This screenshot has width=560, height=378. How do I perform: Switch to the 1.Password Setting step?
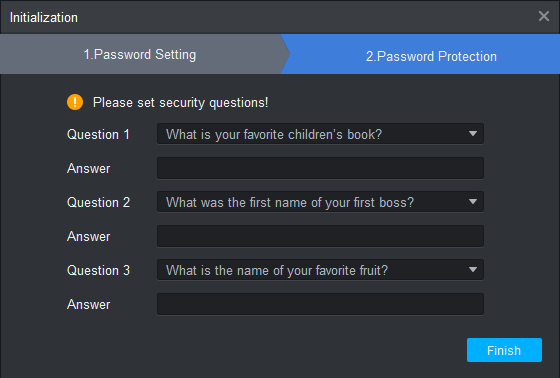[140, 54]
